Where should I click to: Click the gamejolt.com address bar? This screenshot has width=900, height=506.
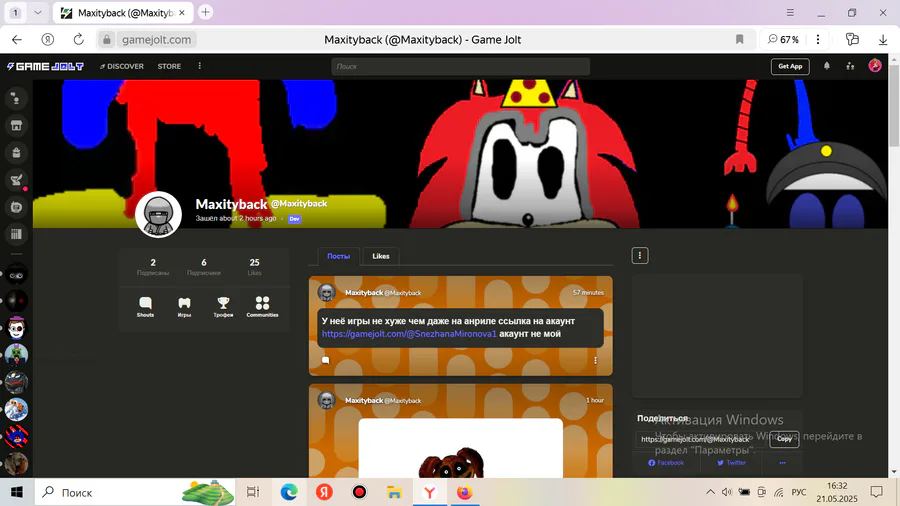point(157,40)
